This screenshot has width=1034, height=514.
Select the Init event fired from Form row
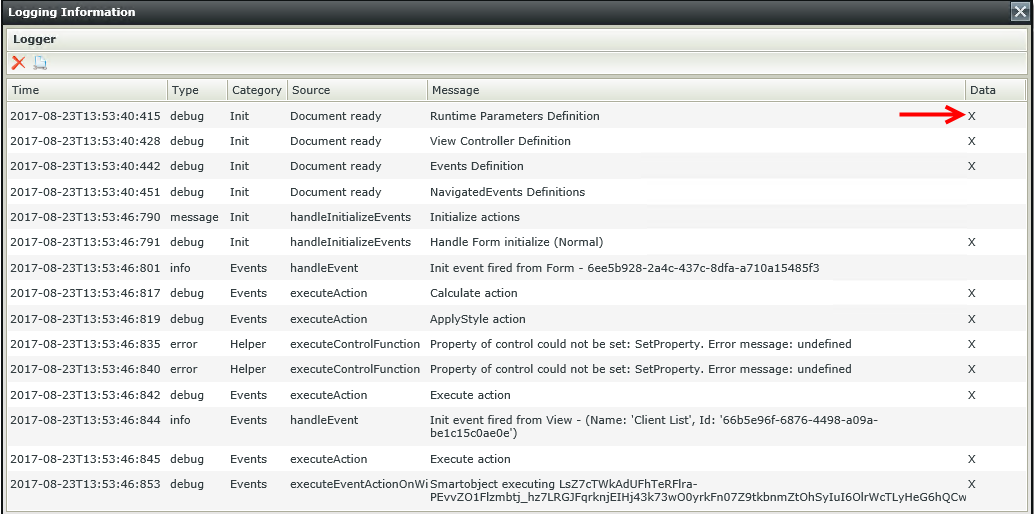coord(624,268)
